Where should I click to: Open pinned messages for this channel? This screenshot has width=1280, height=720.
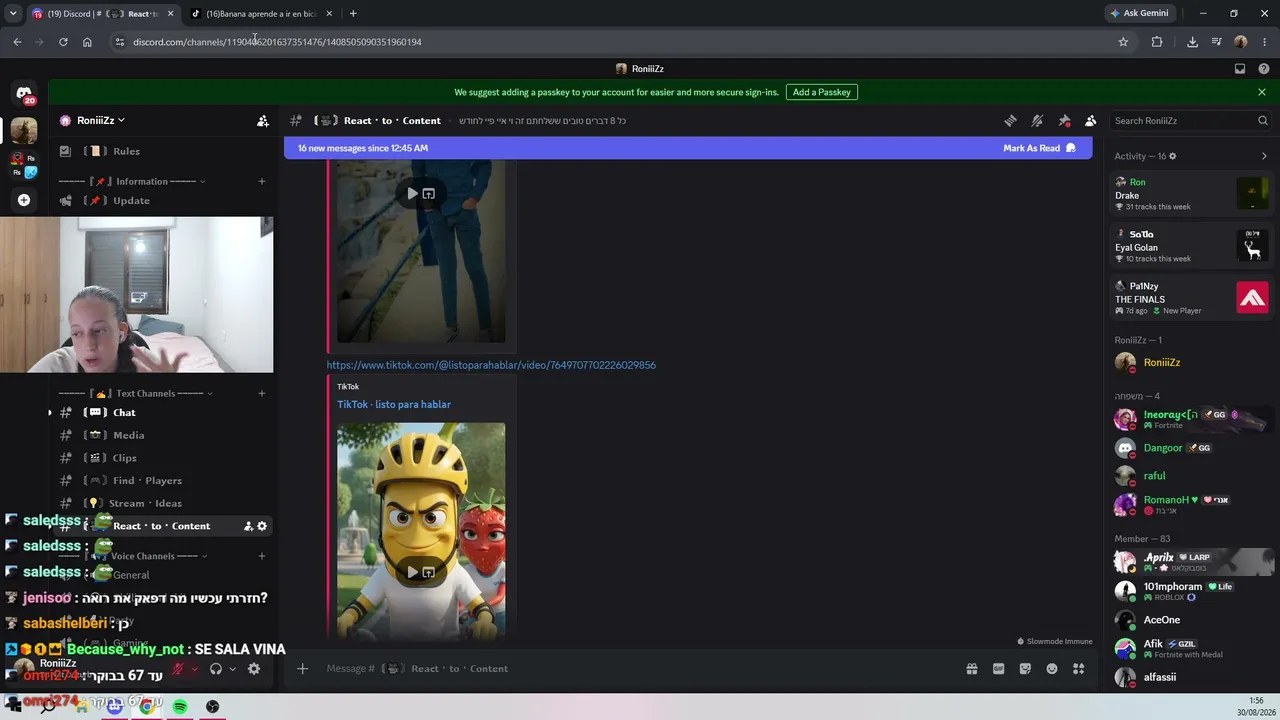click(x=1064, y=121)
